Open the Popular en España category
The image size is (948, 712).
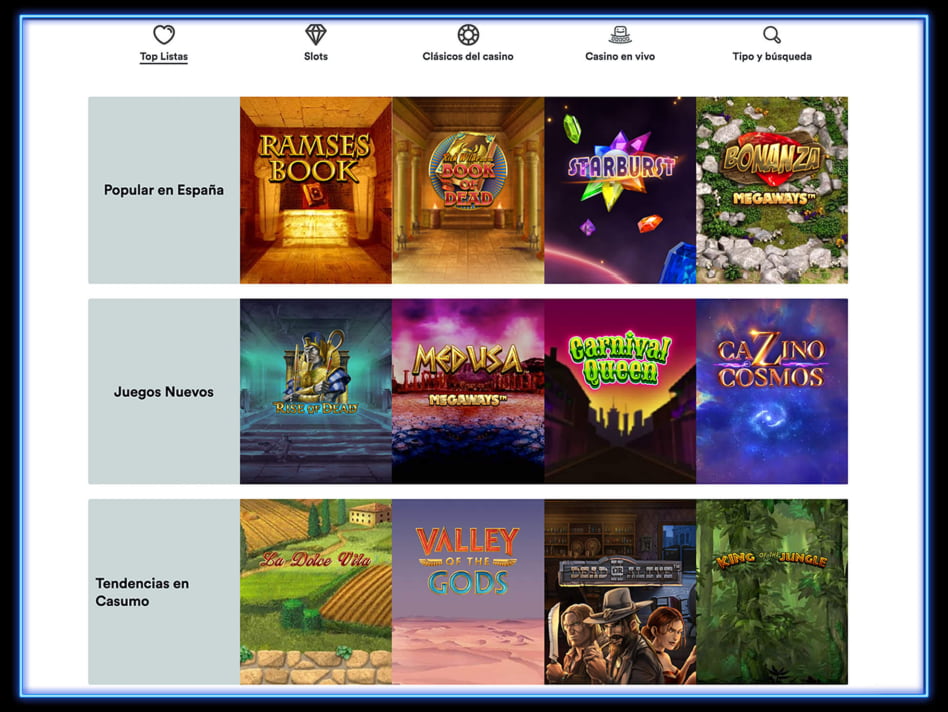coord(164,190)
